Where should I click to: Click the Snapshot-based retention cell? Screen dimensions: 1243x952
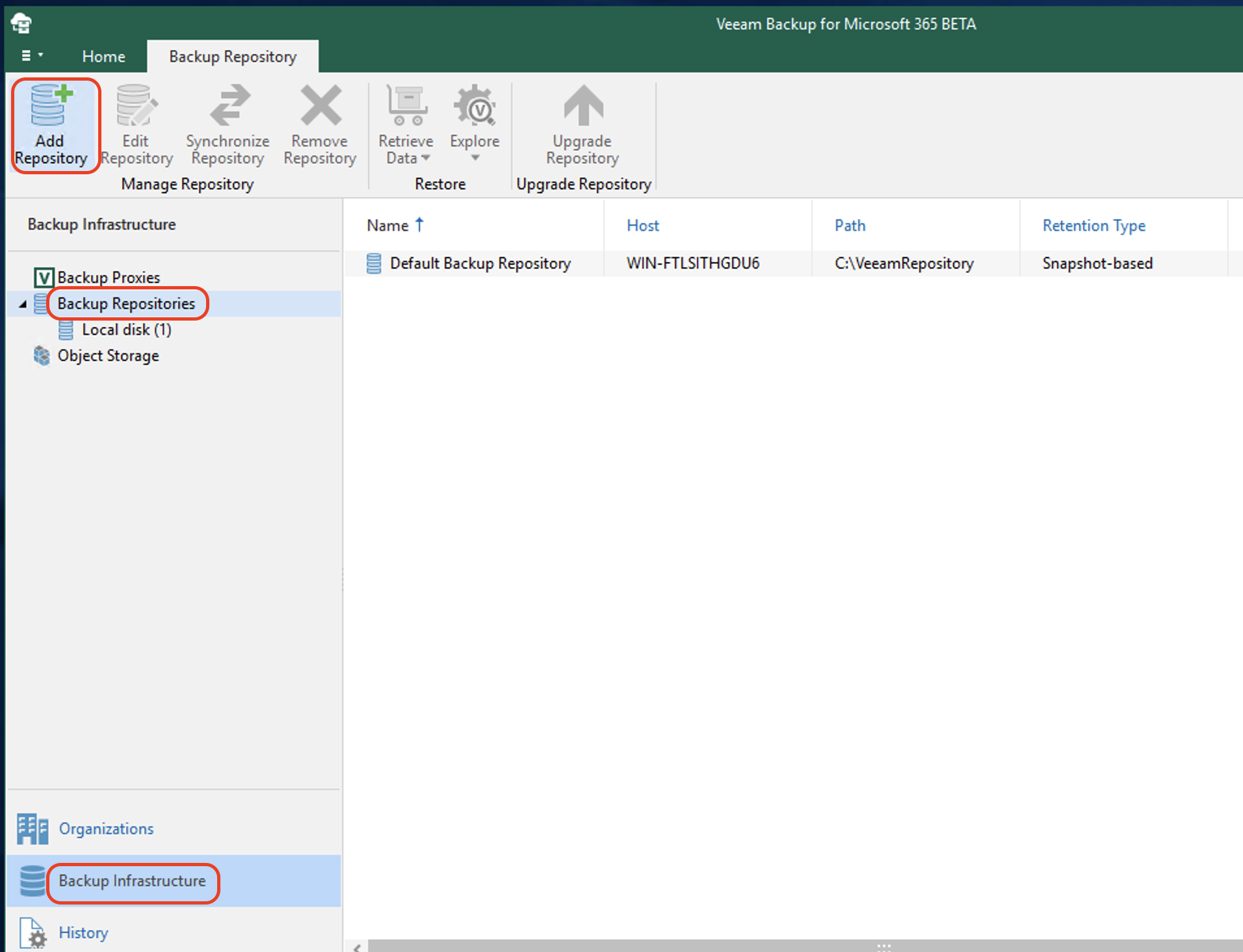(1098, 263)
